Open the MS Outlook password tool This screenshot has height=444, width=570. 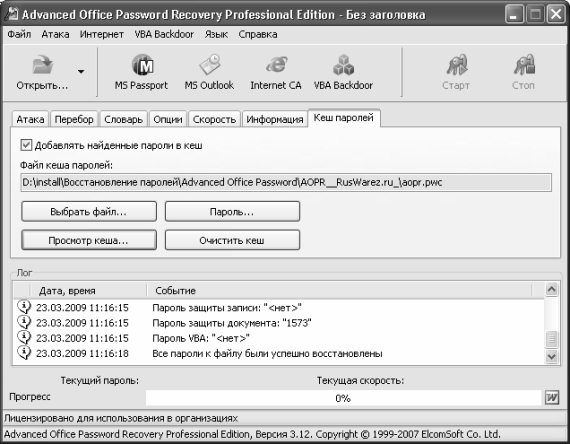point(209,72)
